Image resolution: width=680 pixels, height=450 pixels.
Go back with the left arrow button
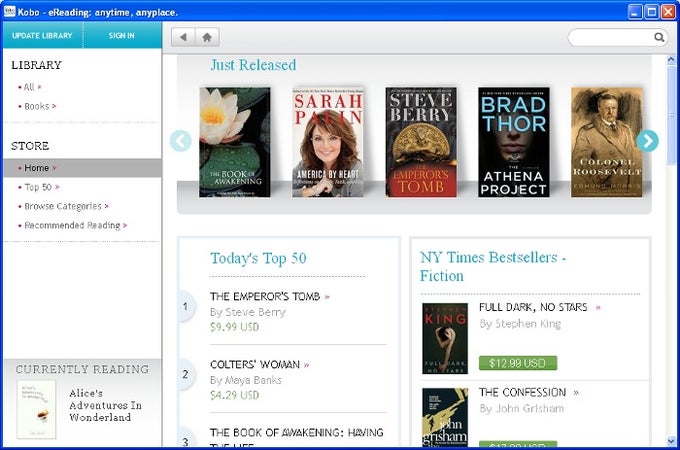[183, 37]
